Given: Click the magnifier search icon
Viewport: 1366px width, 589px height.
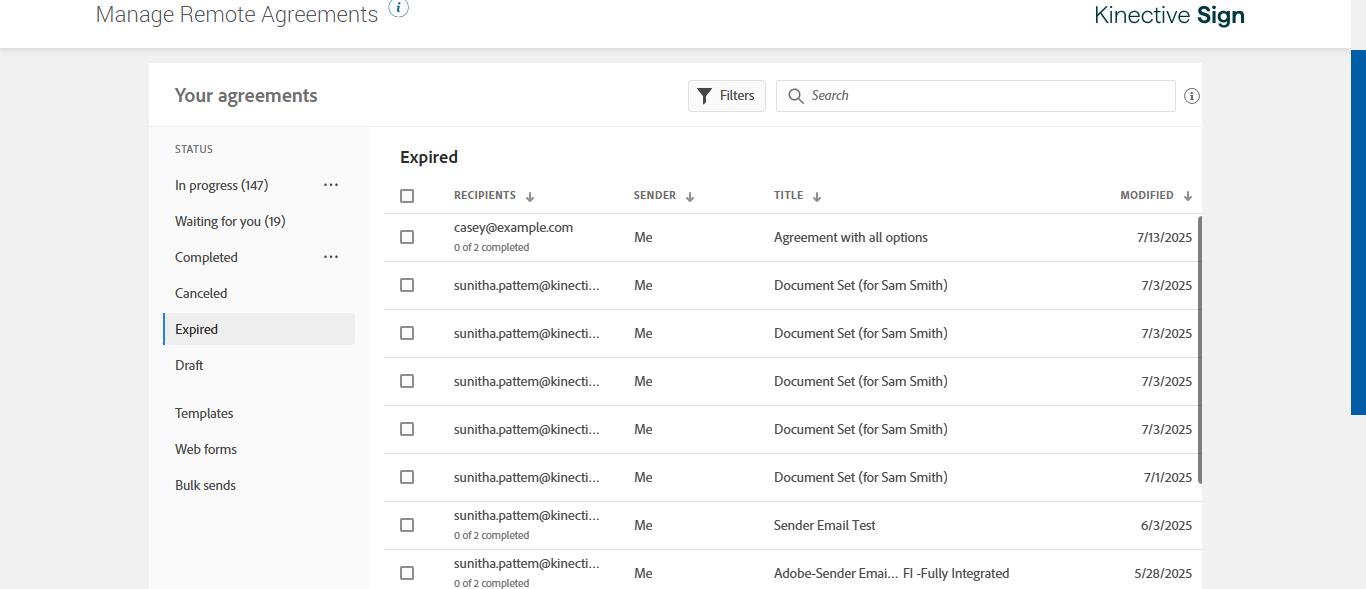Looking at the screenshot, I should (x=796, y=96).
